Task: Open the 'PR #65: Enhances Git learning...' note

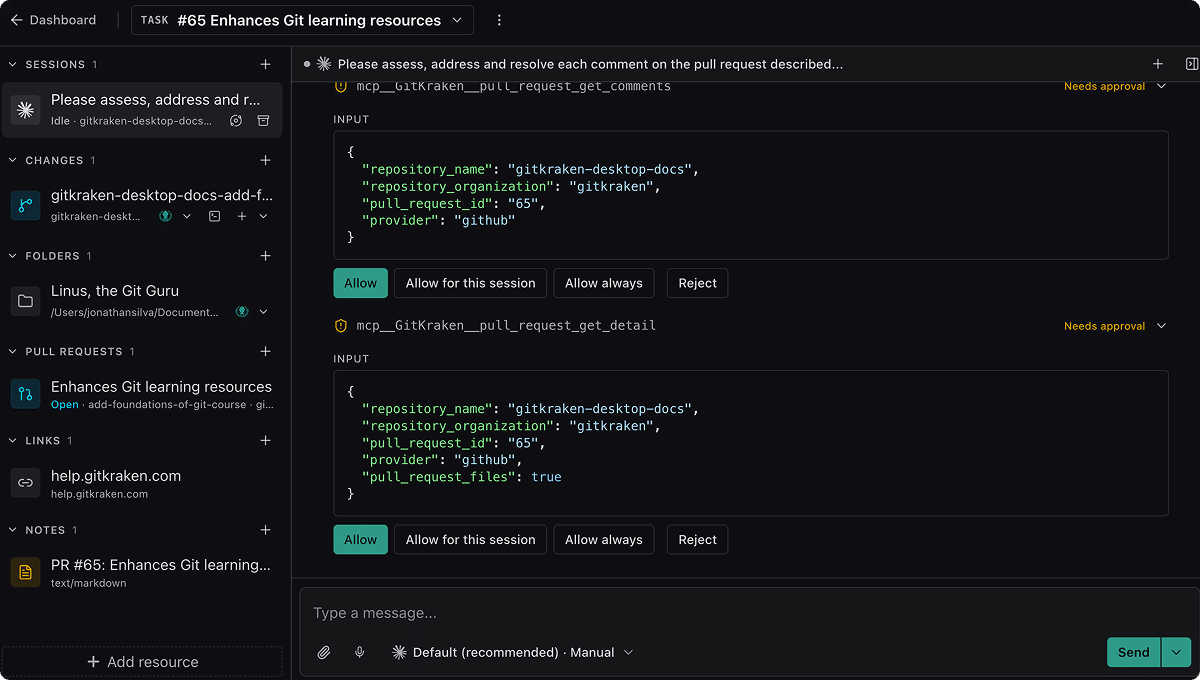Action: [x=142, y=573]
